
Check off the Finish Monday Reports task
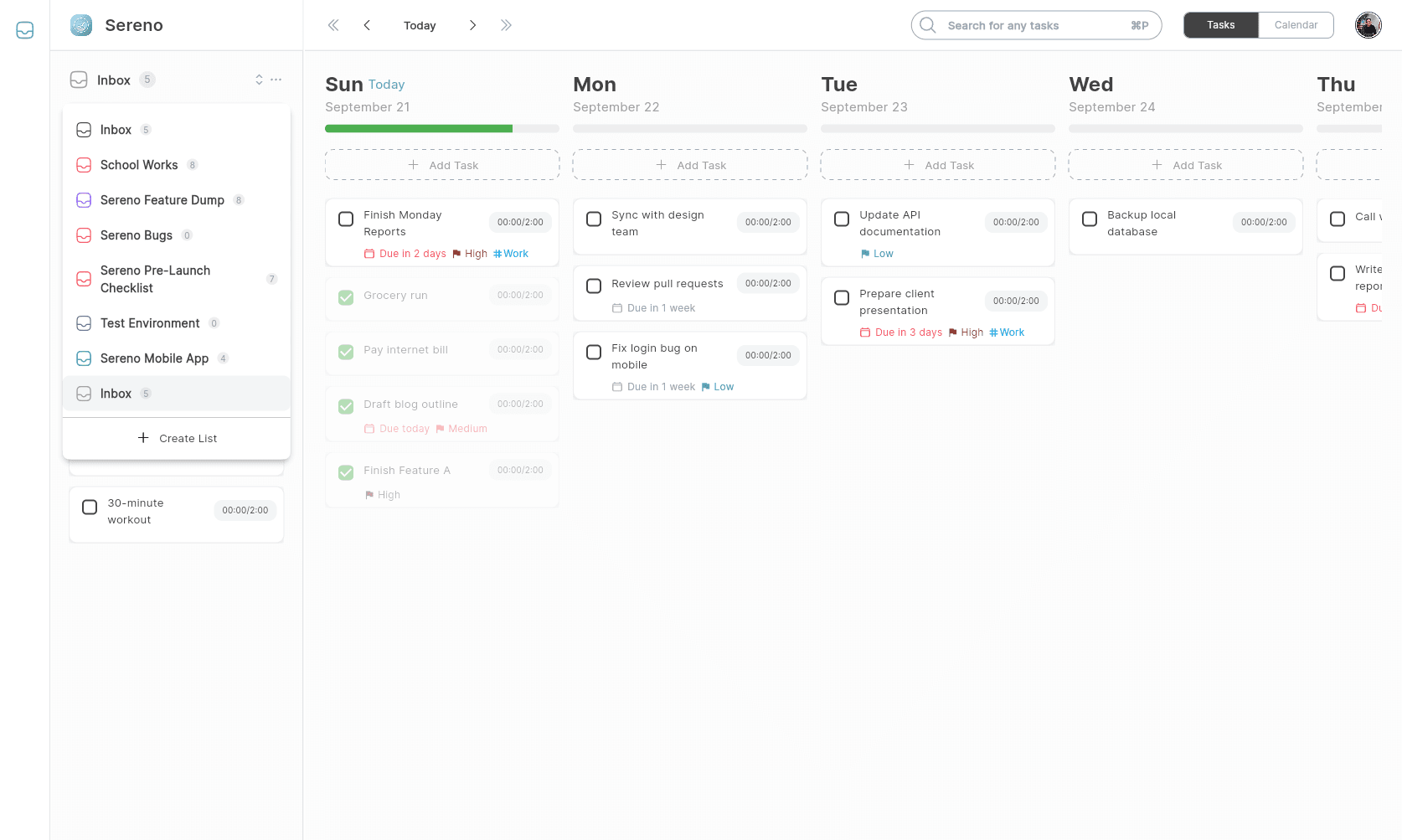coord(346,219)
